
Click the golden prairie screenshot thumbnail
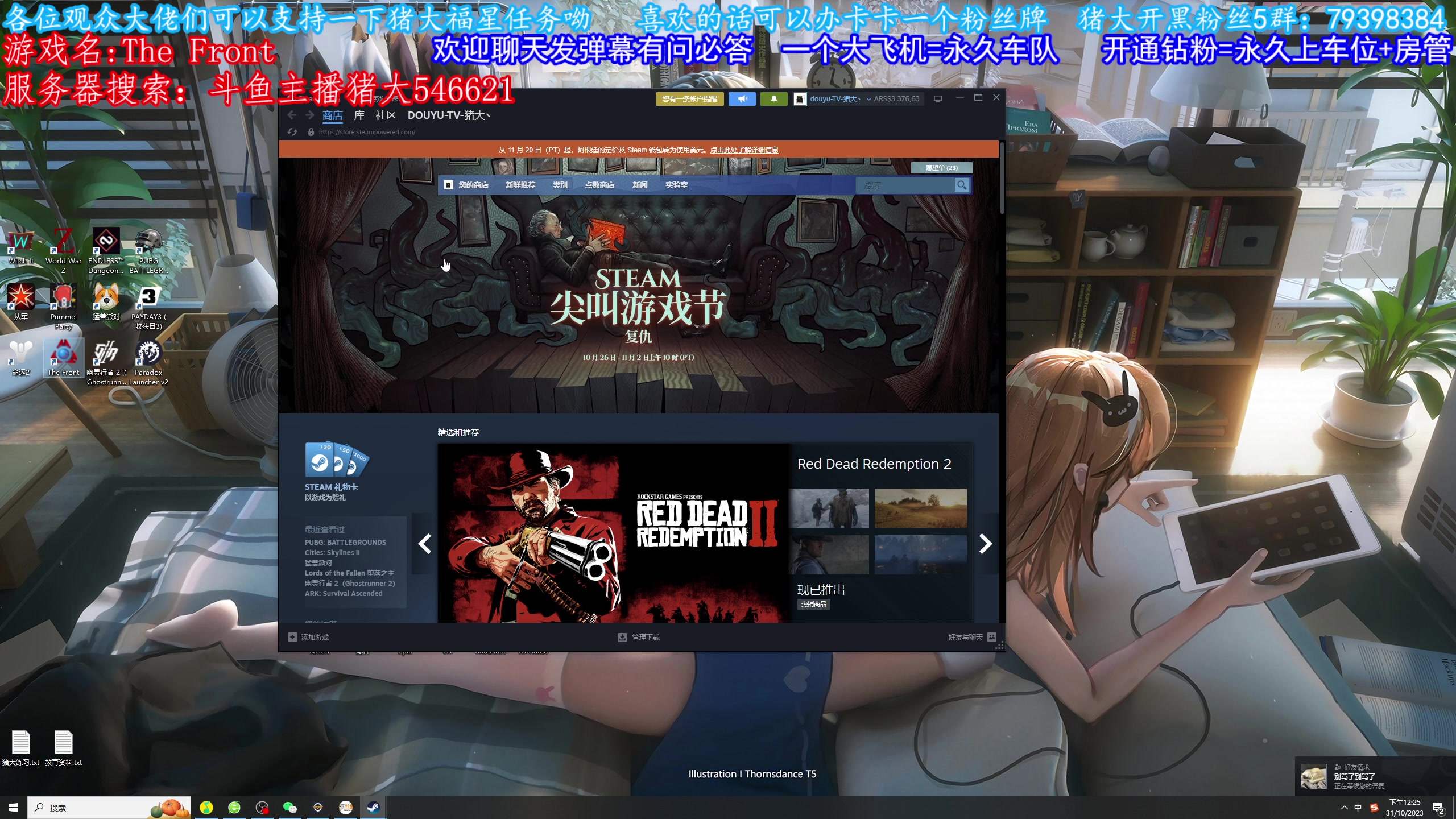pos(920,508)
